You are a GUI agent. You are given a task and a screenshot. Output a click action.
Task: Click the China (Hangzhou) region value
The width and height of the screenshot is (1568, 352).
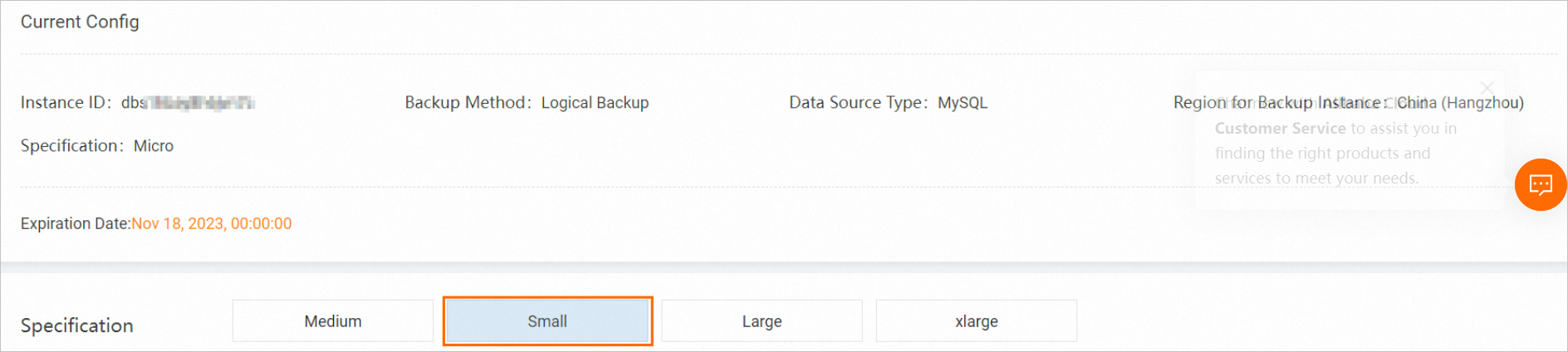pos(1460,103)
